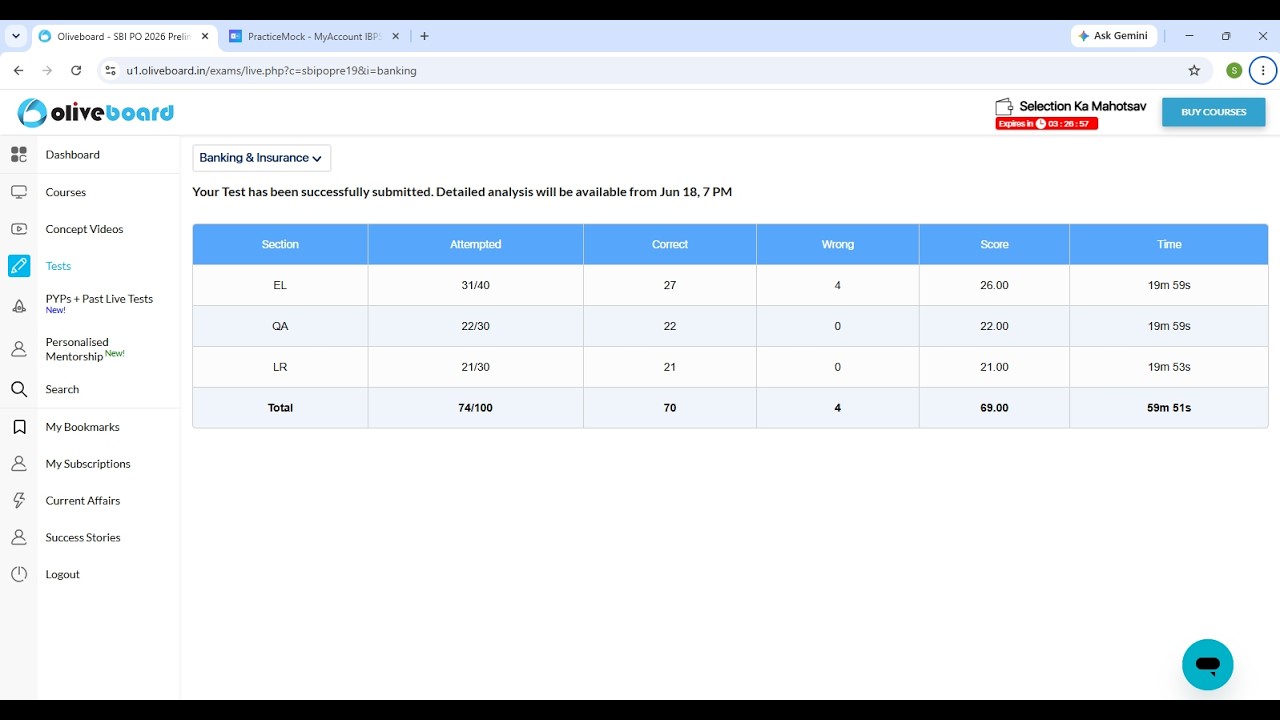Open Chrome three-dot menu

point(1264,71)
